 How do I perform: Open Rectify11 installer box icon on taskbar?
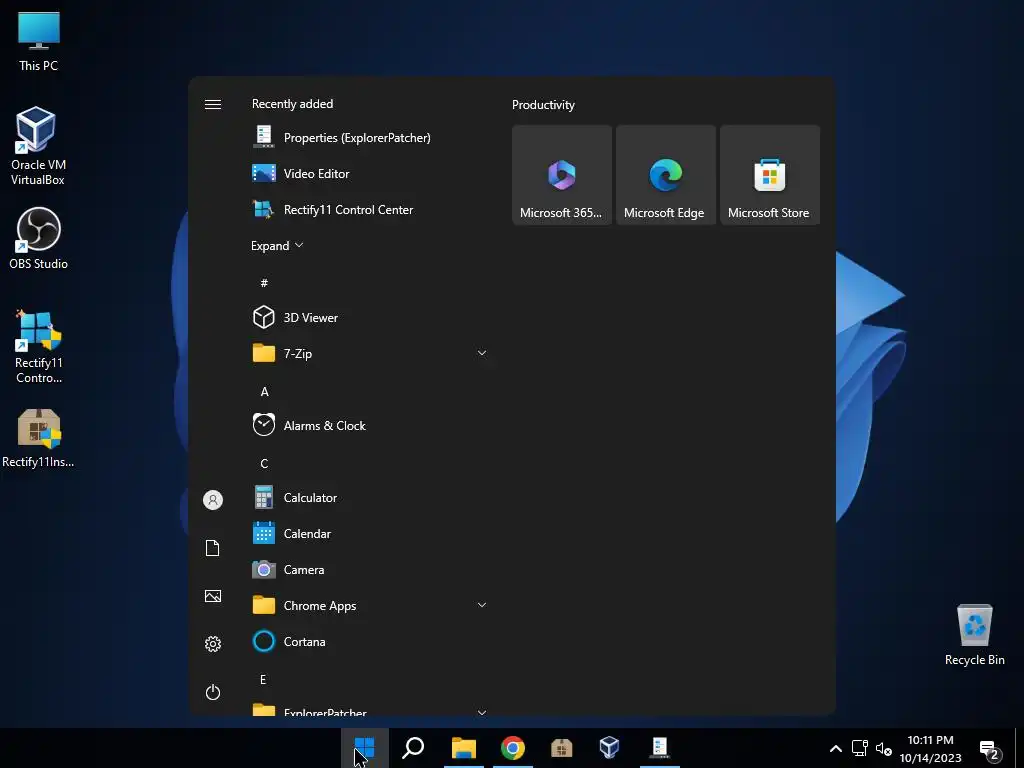point(562,748)
